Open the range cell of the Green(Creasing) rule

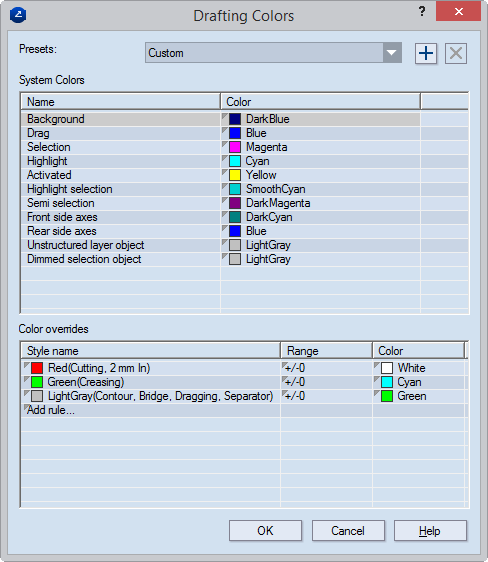[326, 382]
